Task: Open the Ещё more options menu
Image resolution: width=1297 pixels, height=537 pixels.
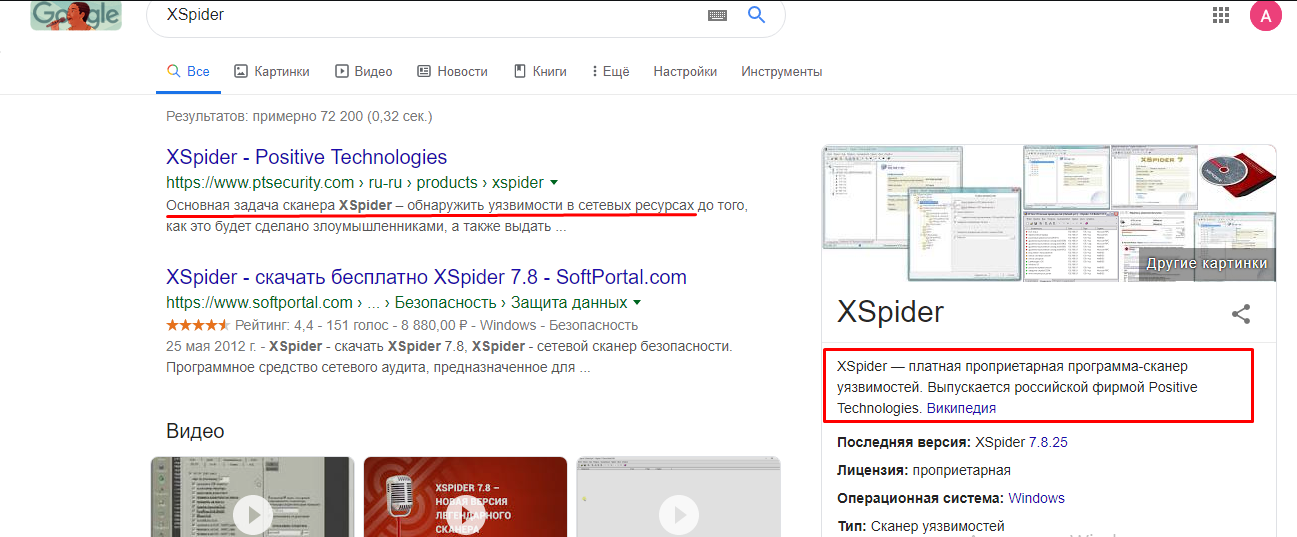Action: tap(610, 72)
